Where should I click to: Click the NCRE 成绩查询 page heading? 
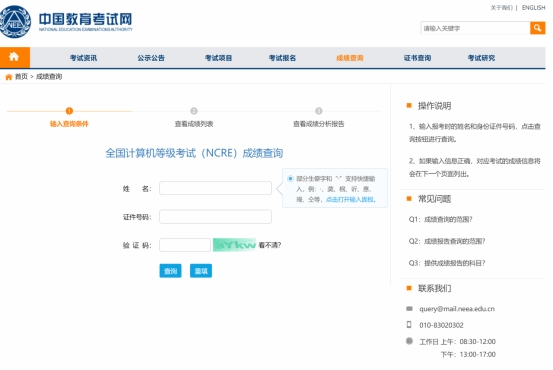click(194, 153)
